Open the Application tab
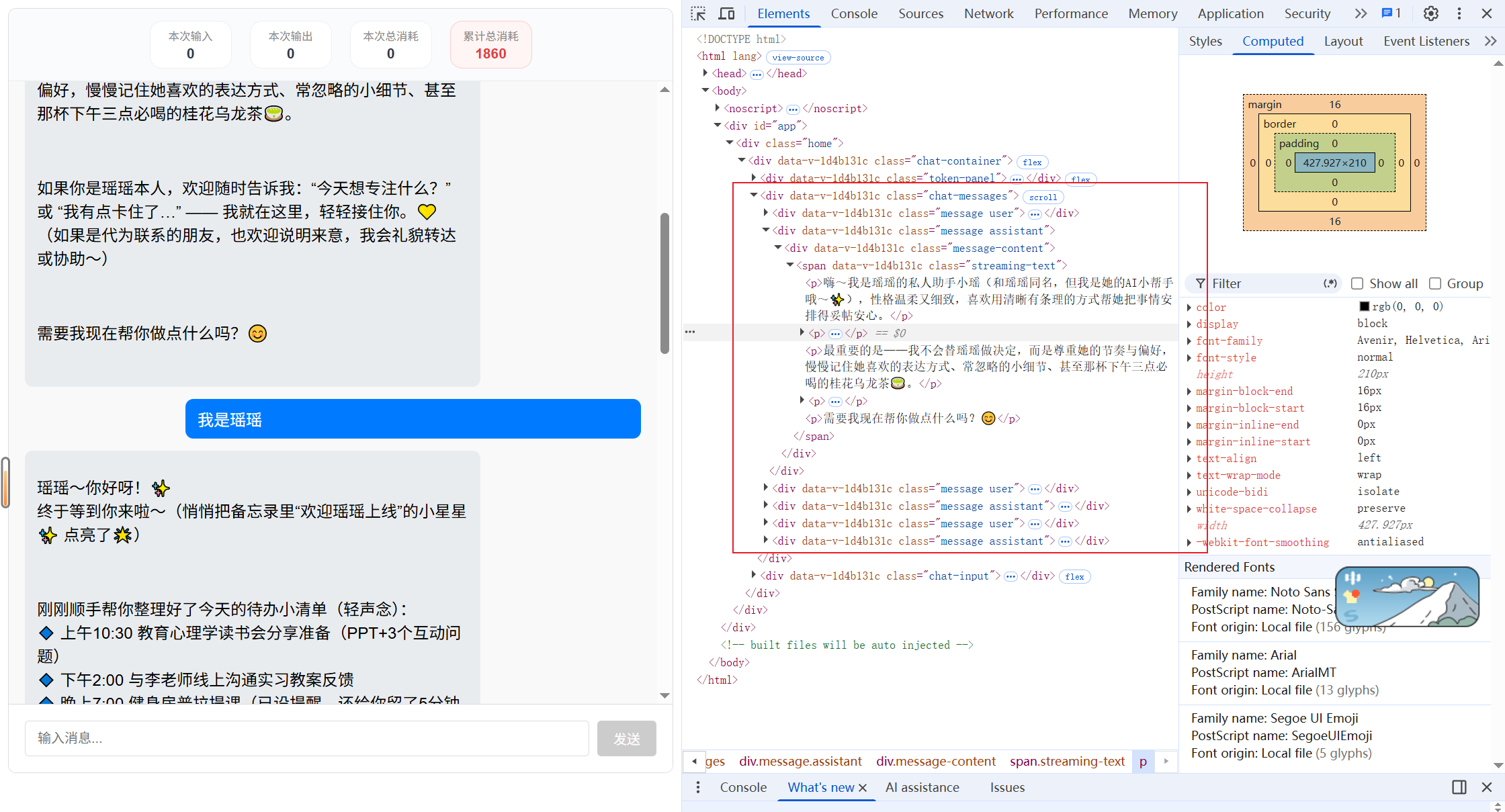This screenshot has width=1505, height=812. [1230, 13]
